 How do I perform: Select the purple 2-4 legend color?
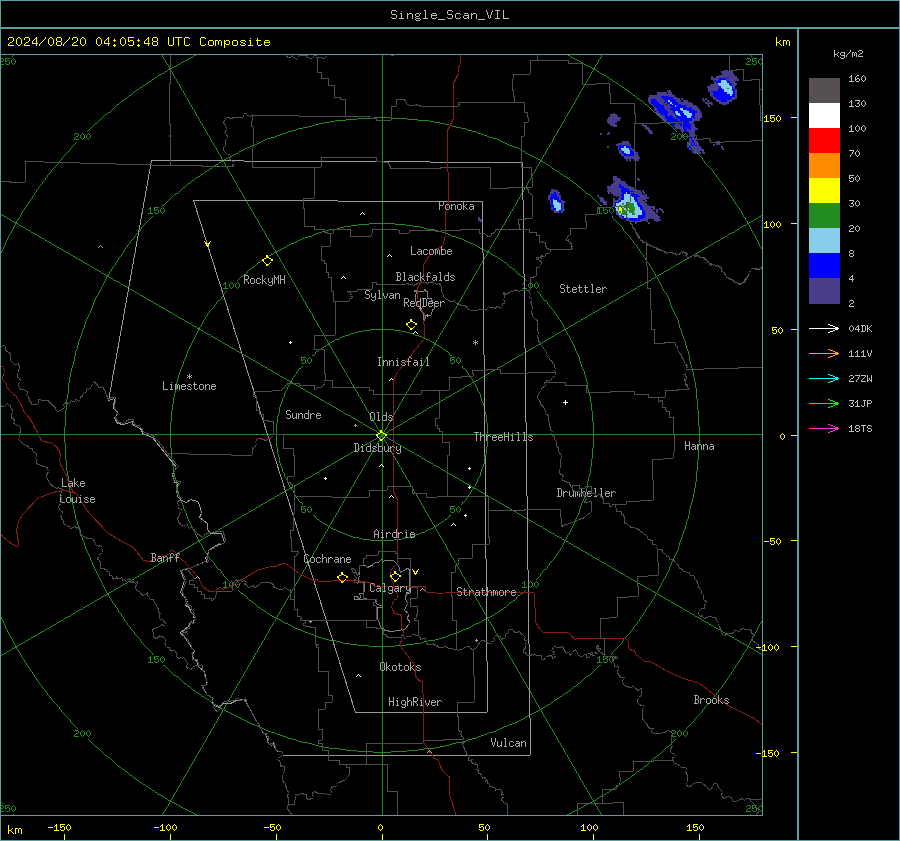pos(824,290)
